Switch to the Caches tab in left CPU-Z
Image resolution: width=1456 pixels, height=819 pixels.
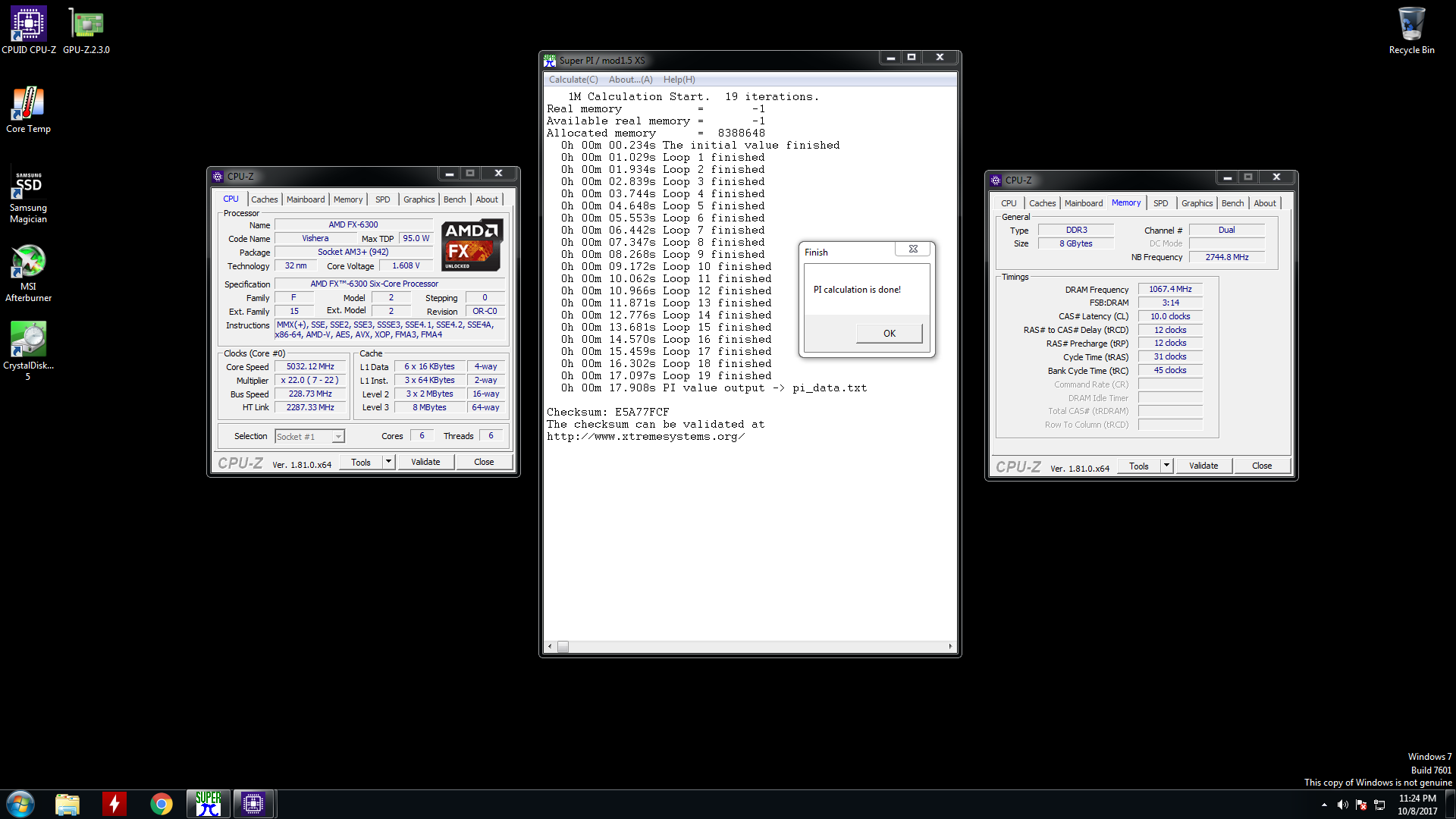(265, 199)
